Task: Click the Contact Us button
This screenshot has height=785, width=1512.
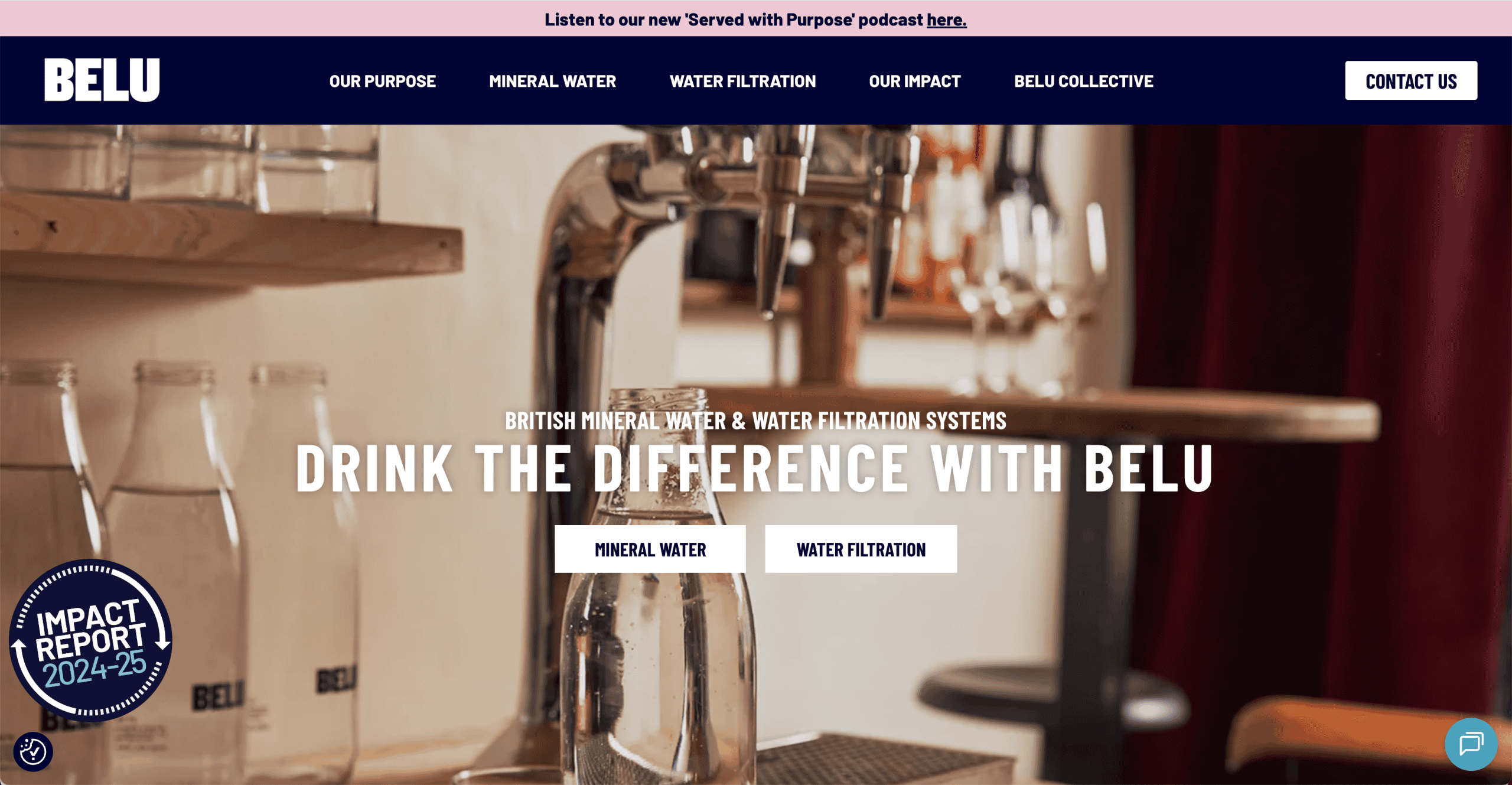Action: click(1411, 80)
